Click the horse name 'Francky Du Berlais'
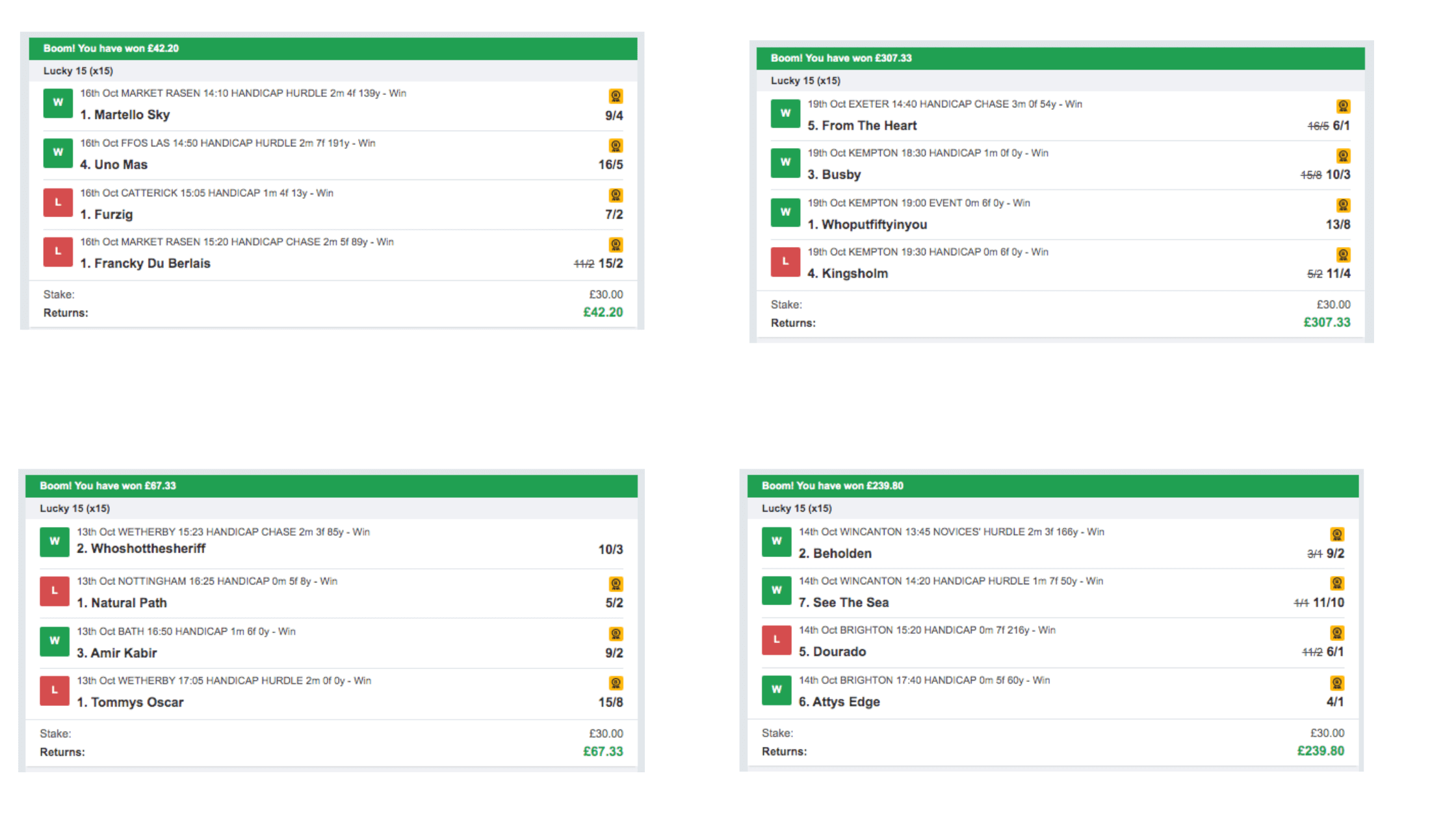The width and height of the screenshot is (1456, 819). 152,263
